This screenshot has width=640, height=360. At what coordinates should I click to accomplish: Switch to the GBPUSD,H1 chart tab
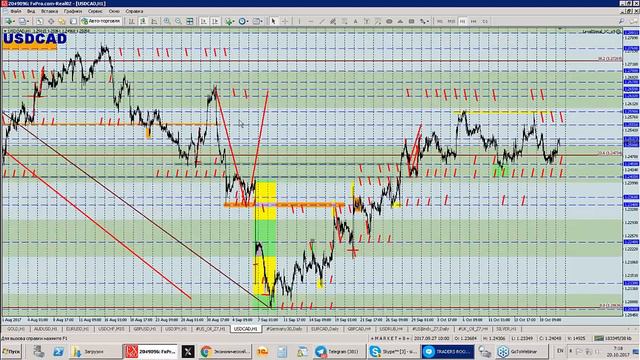[144, 329]
